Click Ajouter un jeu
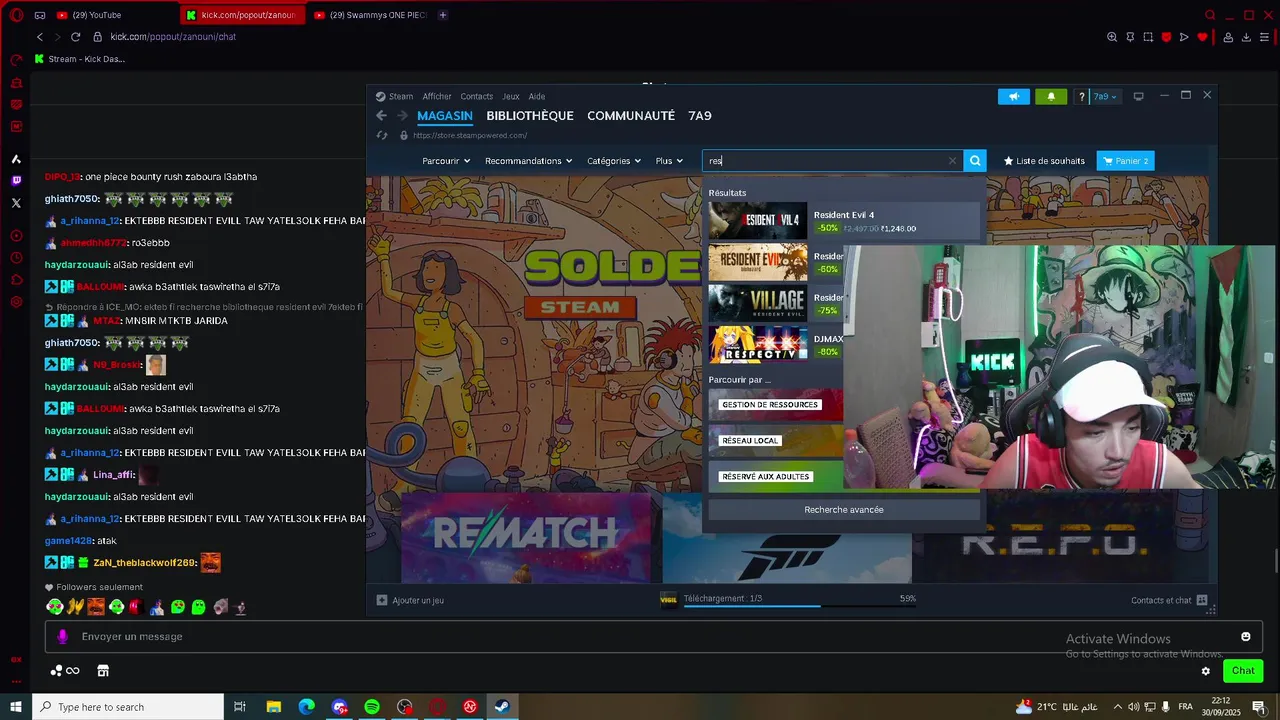This screenshot has height=720, width=1280. tap(410, 600)
